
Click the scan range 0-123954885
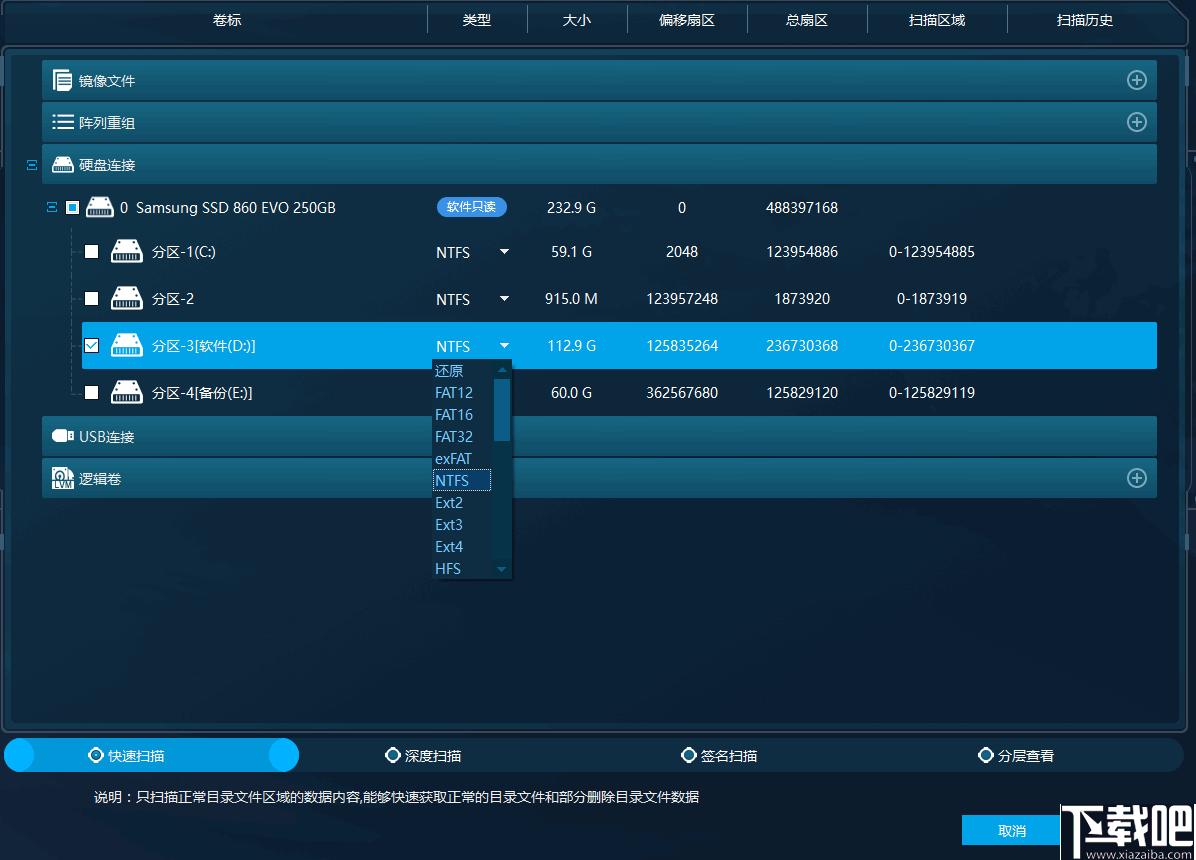click(931, 252)
